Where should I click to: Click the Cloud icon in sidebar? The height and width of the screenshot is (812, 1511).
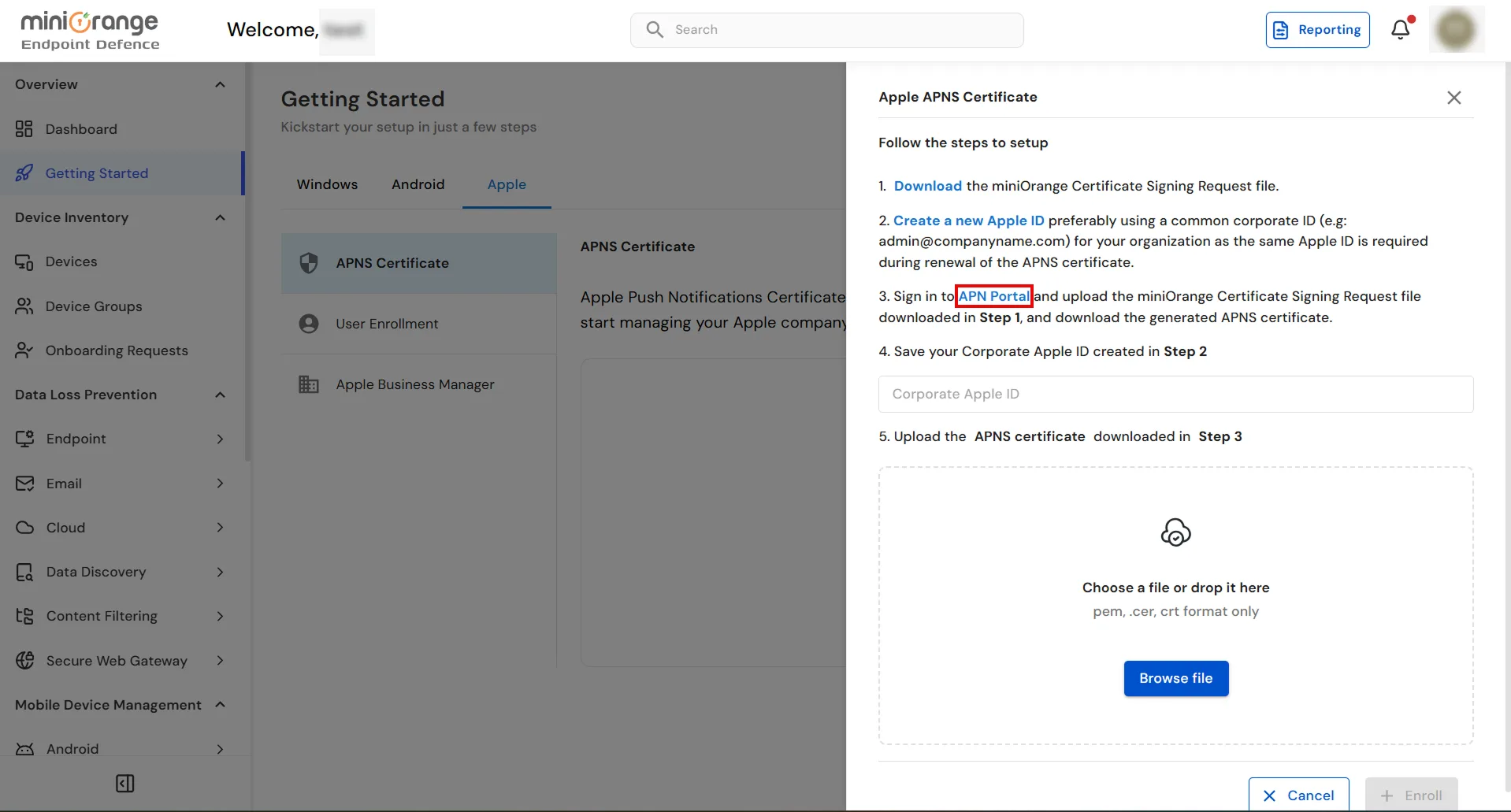pos(24,527)
